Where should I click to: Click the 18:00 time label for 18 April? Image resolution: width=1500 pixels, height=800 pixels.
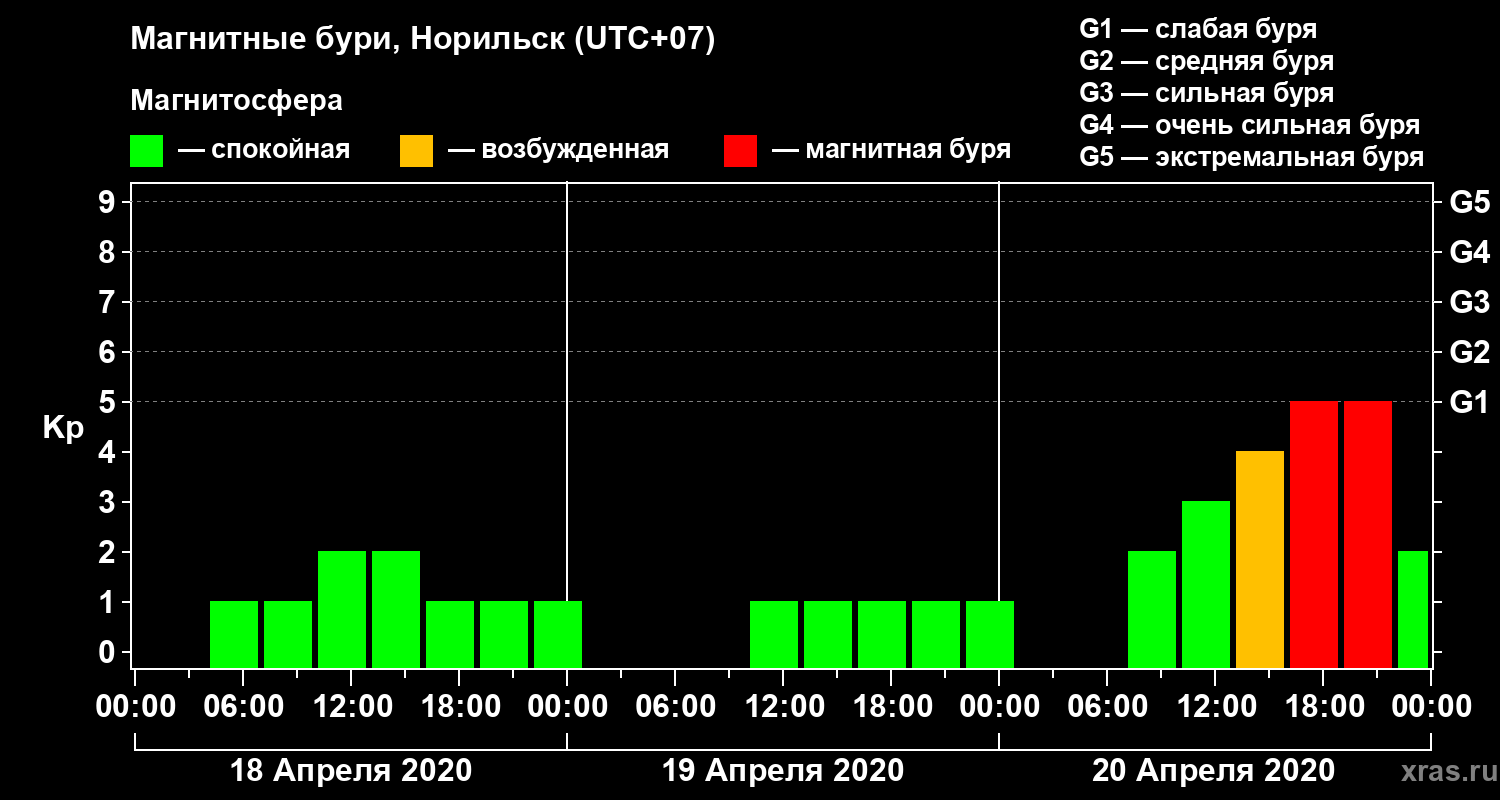[x=459, y=706]
